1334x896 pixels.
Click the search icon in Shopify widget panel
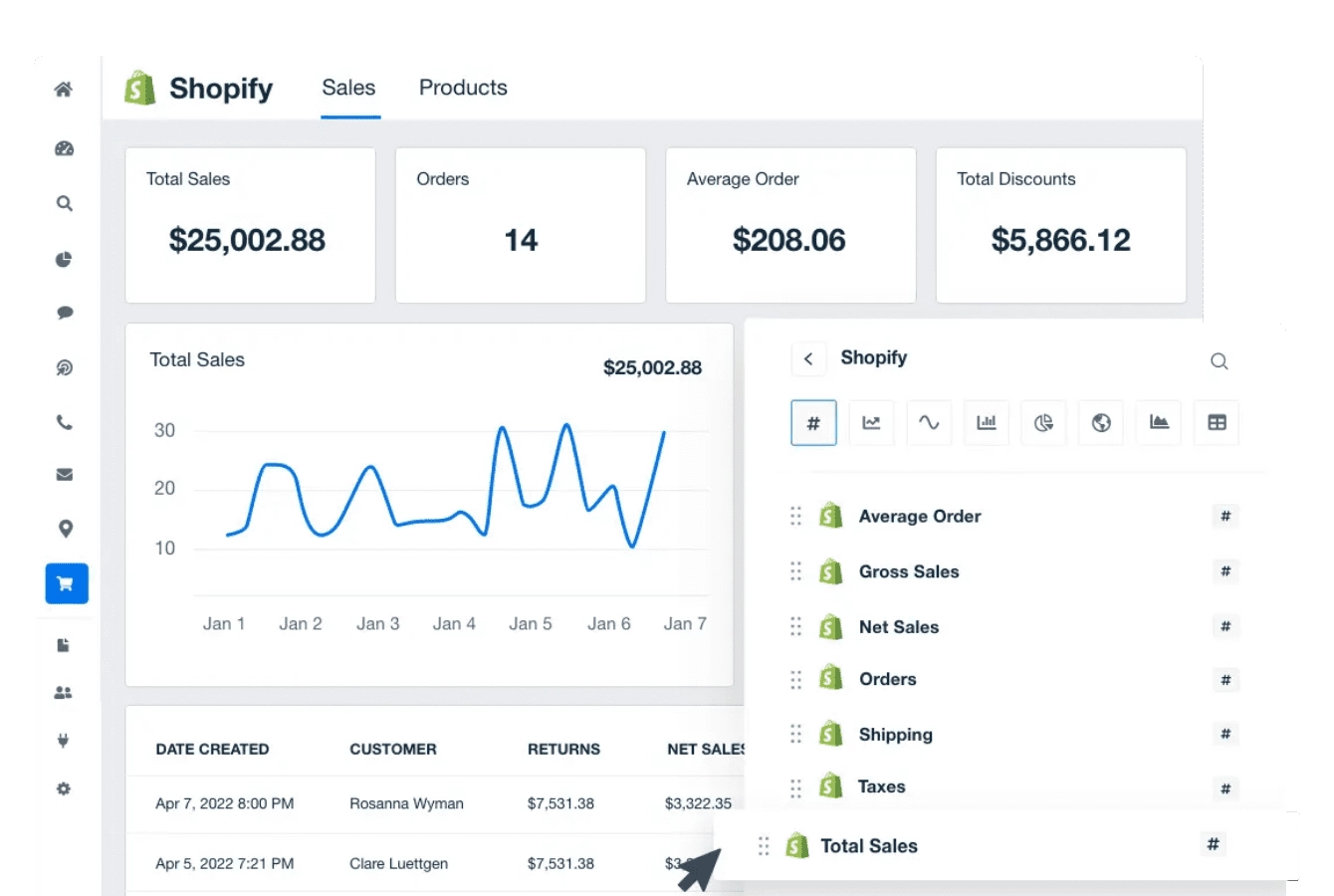(1219, 360)
